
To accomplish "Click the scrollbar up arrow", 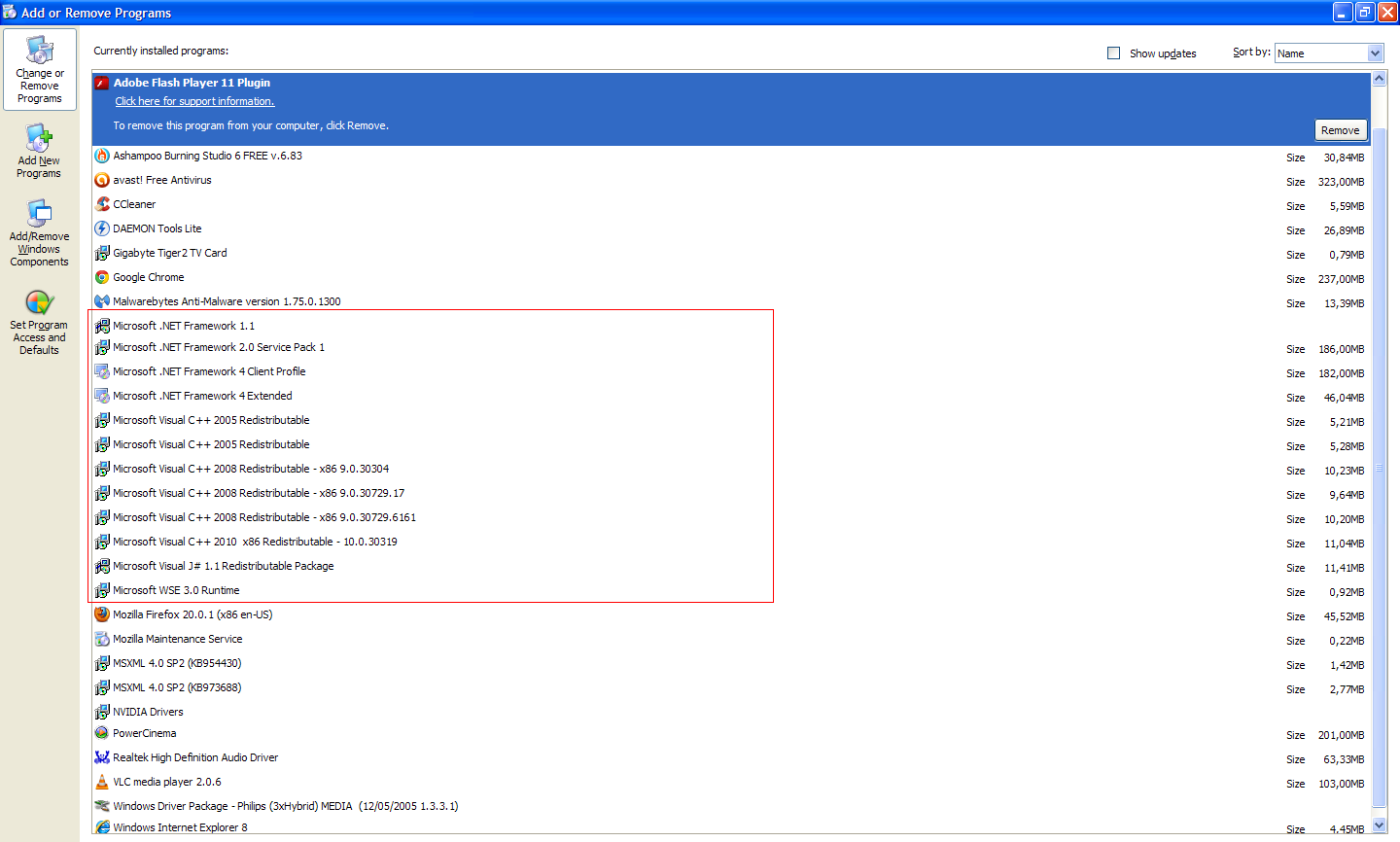I will click(x=1379, y=79).
